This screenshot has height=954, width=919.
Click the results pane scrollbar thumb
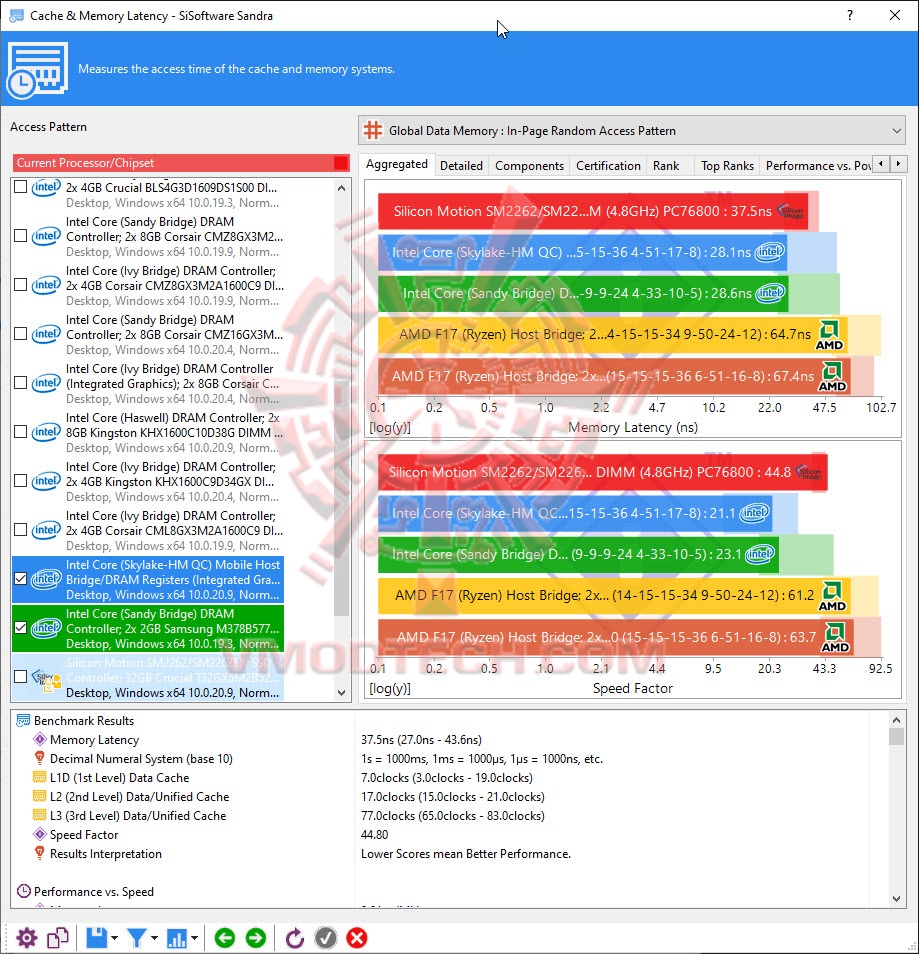tap(896, 737)
